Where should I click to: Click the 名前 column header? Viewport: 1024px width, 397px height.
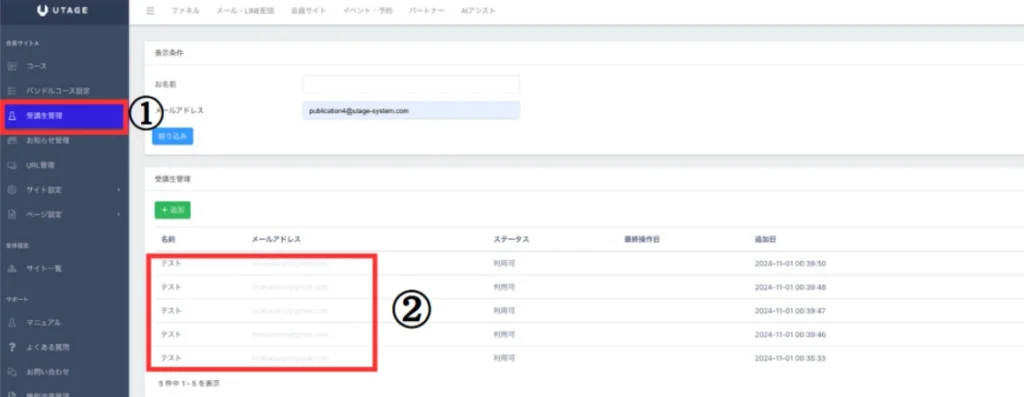168,240
